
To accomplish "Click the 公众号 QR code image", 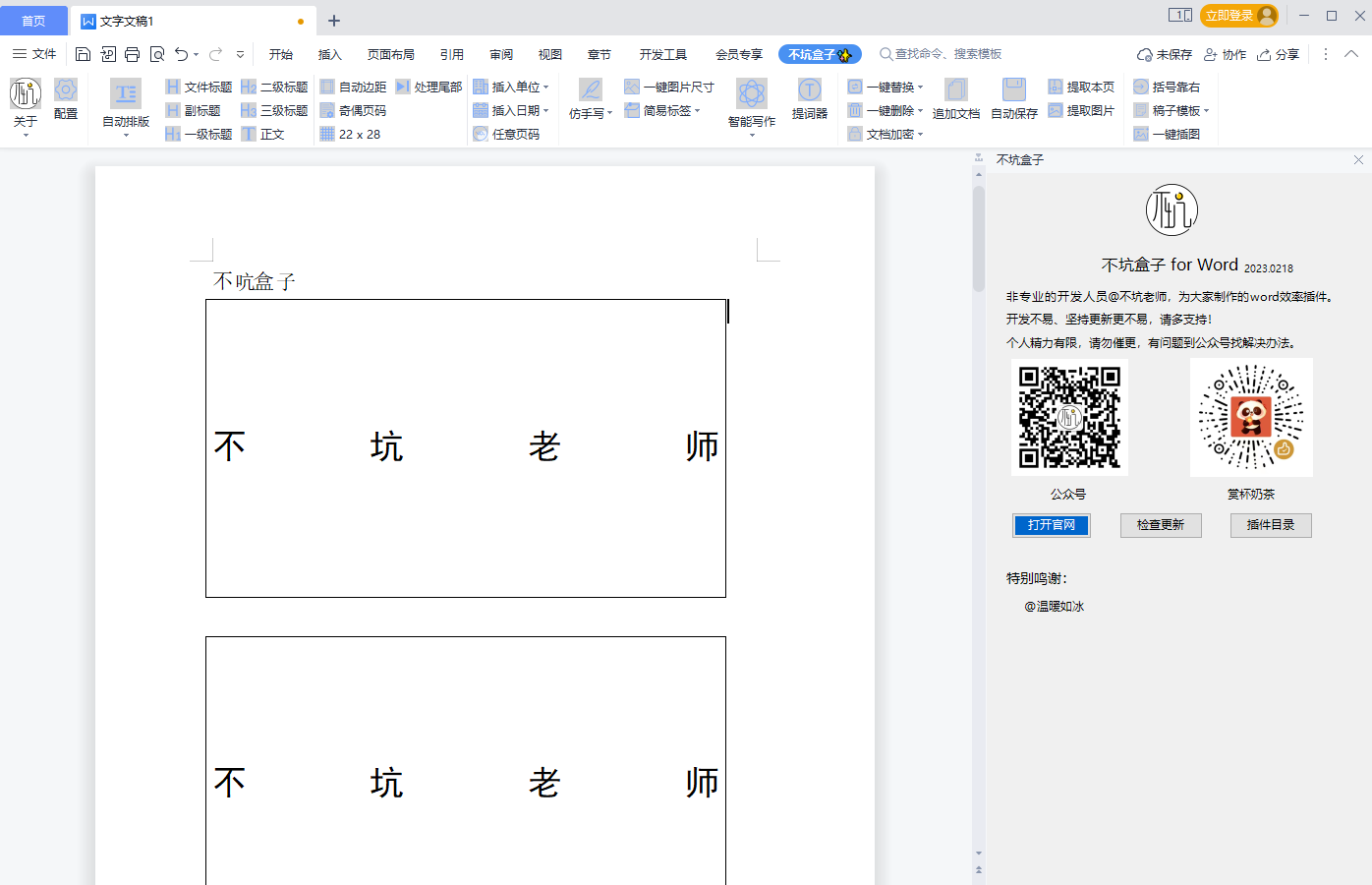I will pos(1069,417).
